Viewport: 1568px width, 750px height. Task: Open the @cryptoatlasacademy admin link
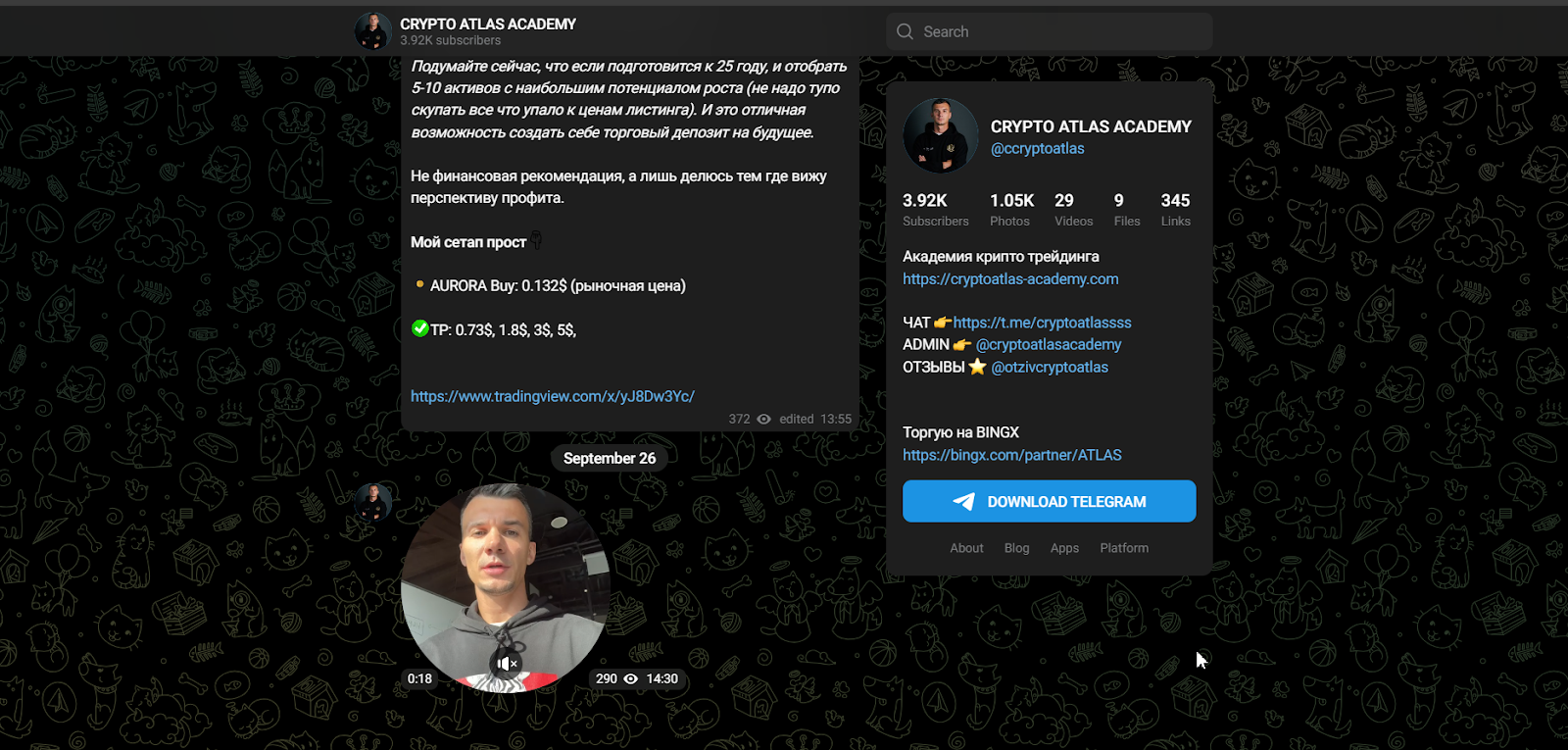(1049, 345)
